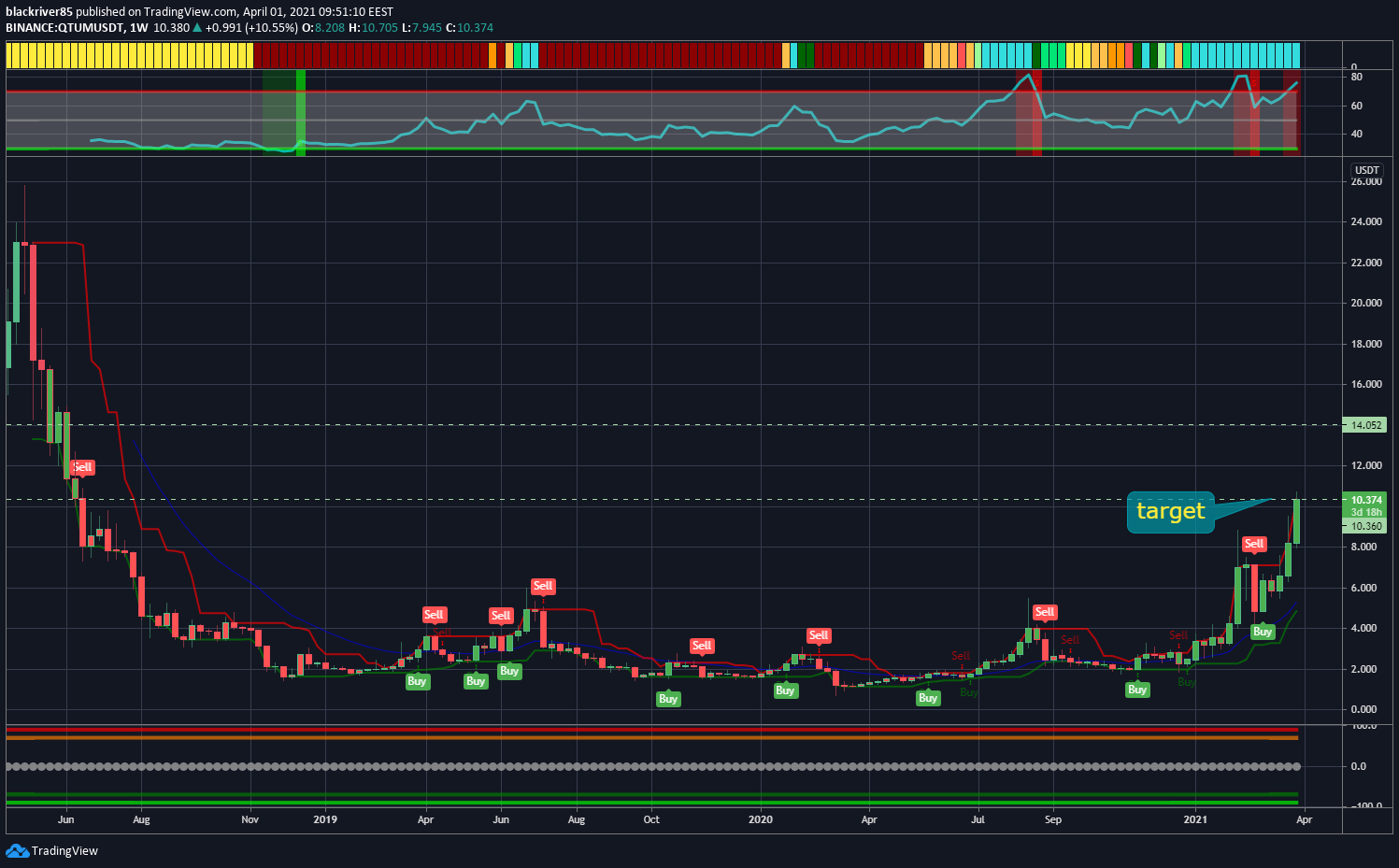
Task: Click the low value 'L:7.945'
Action: pos(421,28)
